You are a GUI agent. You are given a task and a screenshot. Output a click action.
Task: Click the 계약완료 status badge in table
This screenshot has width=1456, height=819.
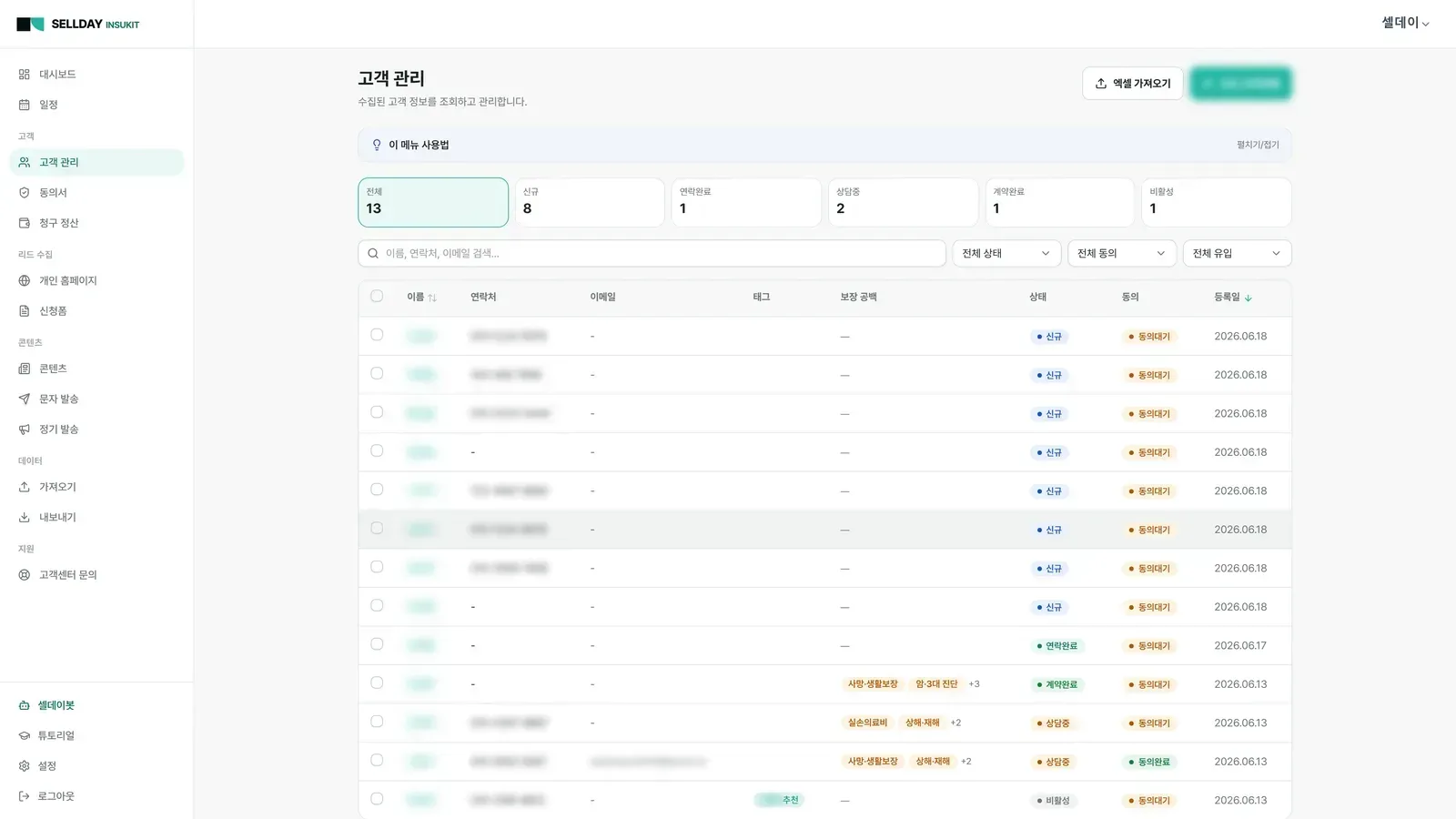pyautogui.click(x=1057, y=684)
